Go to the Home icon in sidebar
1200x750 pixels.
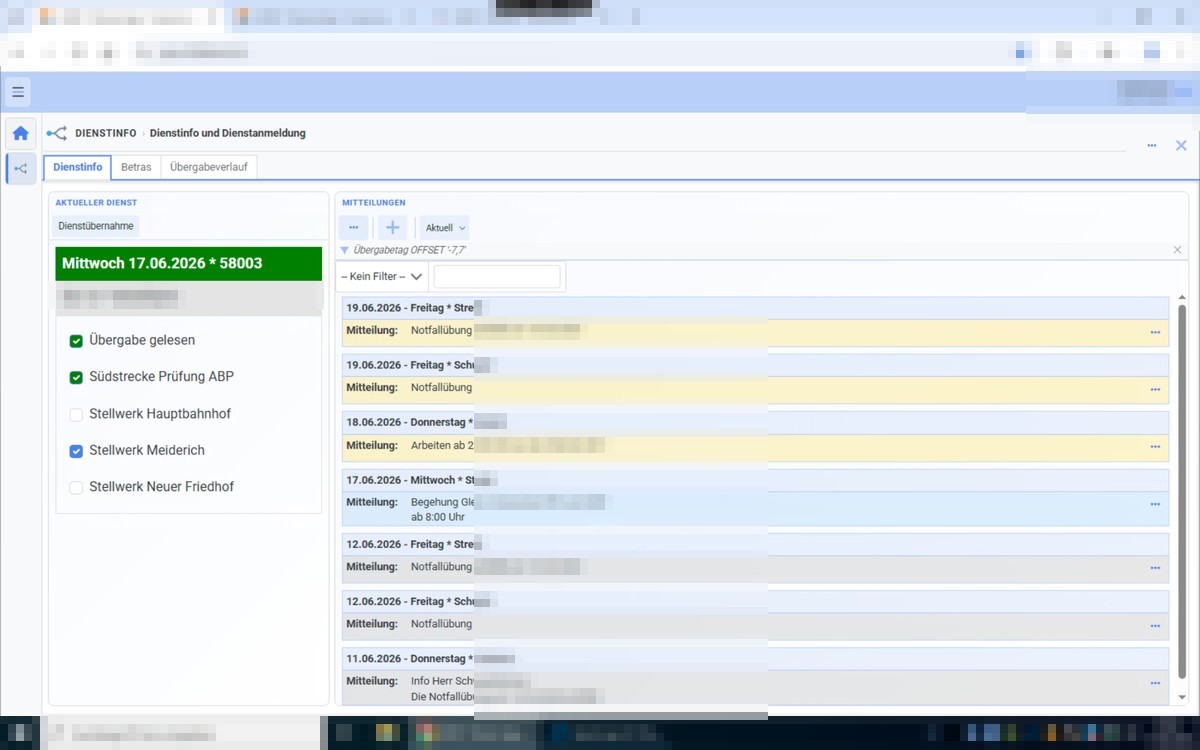20,133
